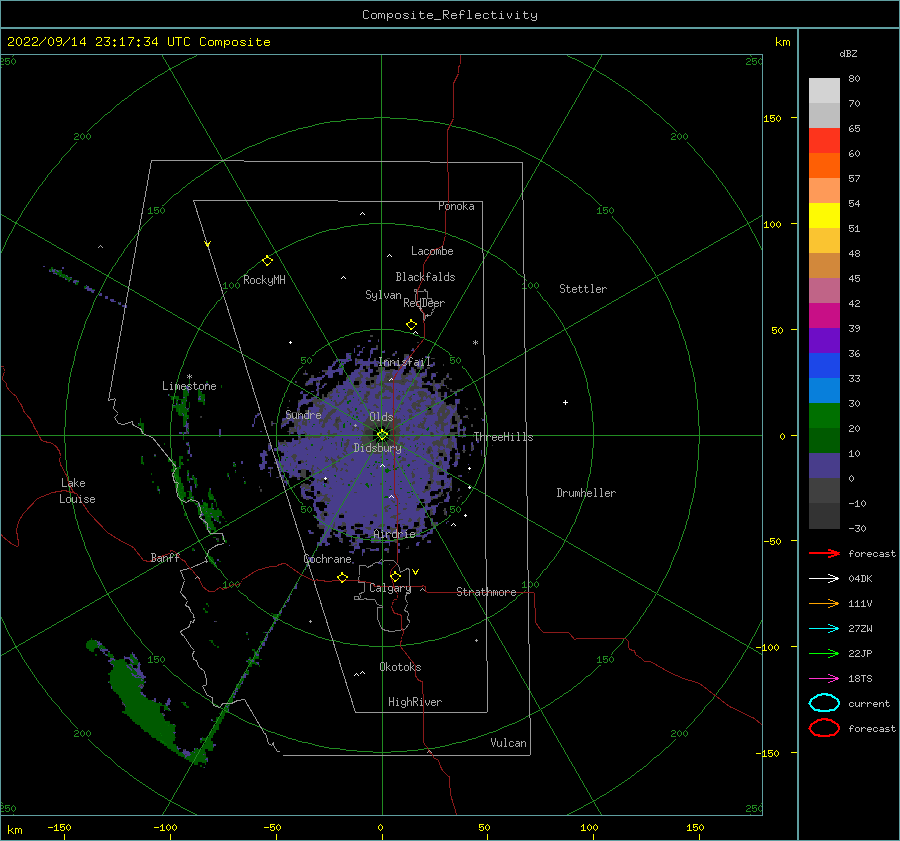Click the HighRiver town label
This screenshot has width=900, height=841.
coord(415,702)
